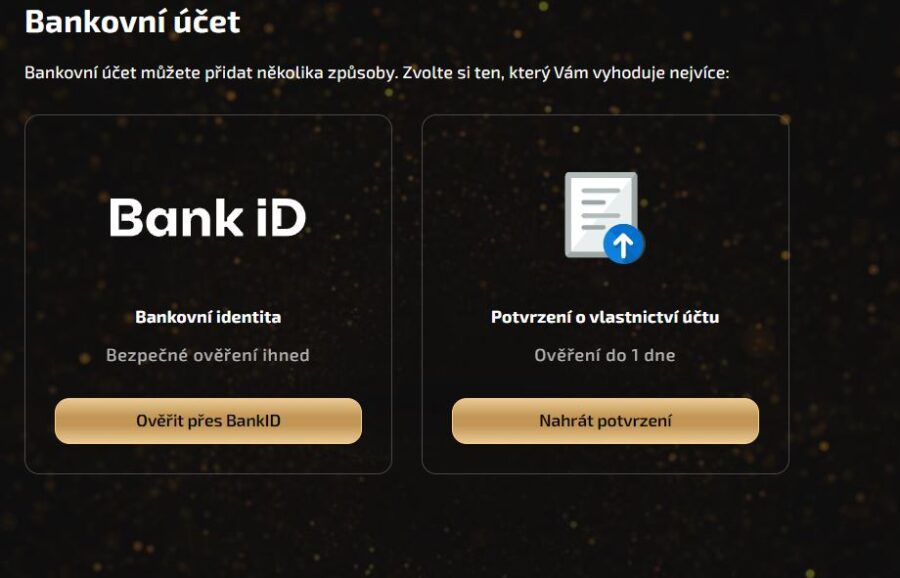Click the document upload icon
The image size is (900, 578).
[600, 218]
